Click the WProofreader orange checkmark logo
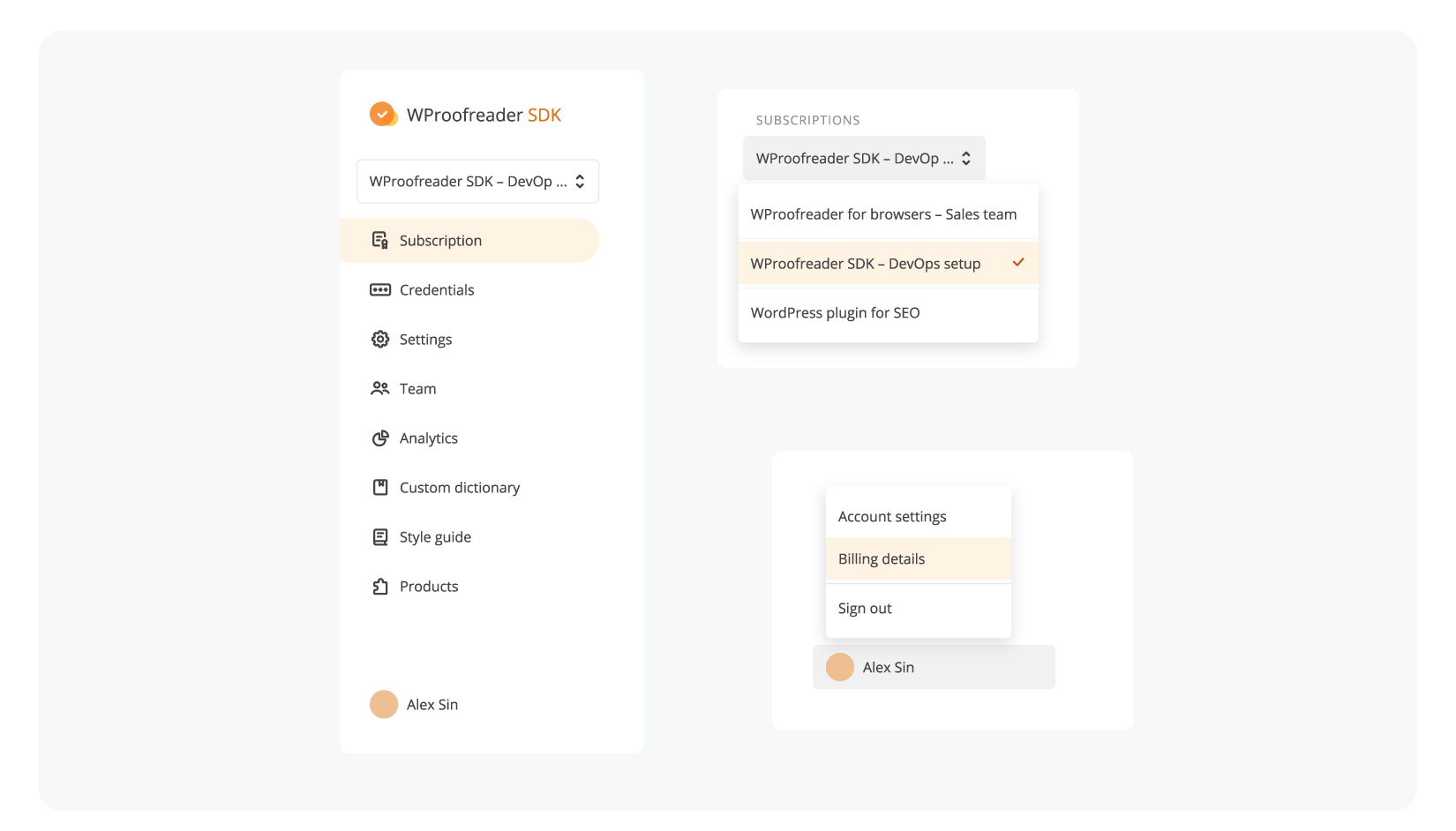 383,115
